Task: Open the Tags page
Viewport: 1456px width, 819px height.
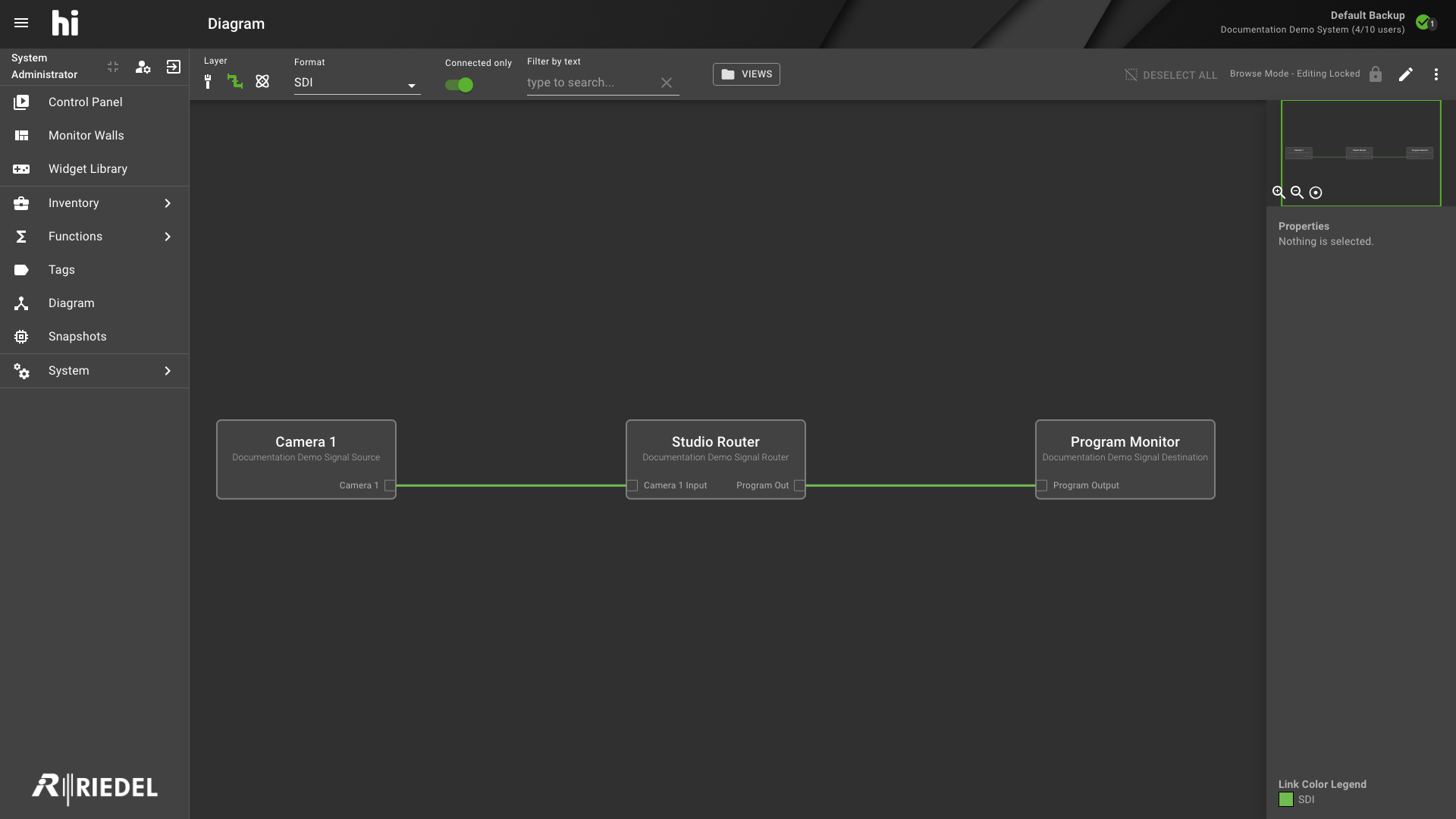Action: (x=94, y=270)
